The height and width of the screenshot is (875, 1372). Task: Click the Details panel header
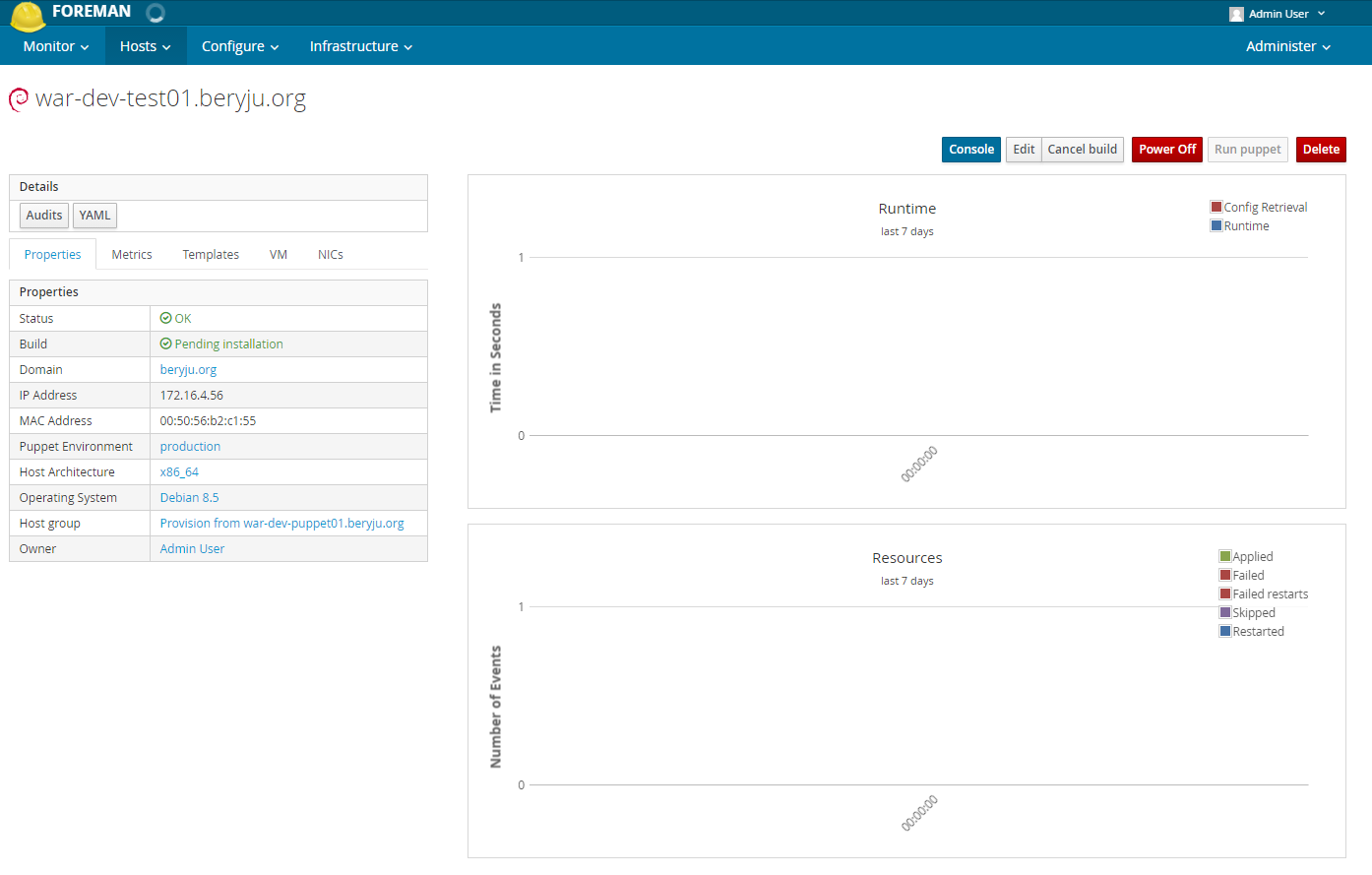218,187
